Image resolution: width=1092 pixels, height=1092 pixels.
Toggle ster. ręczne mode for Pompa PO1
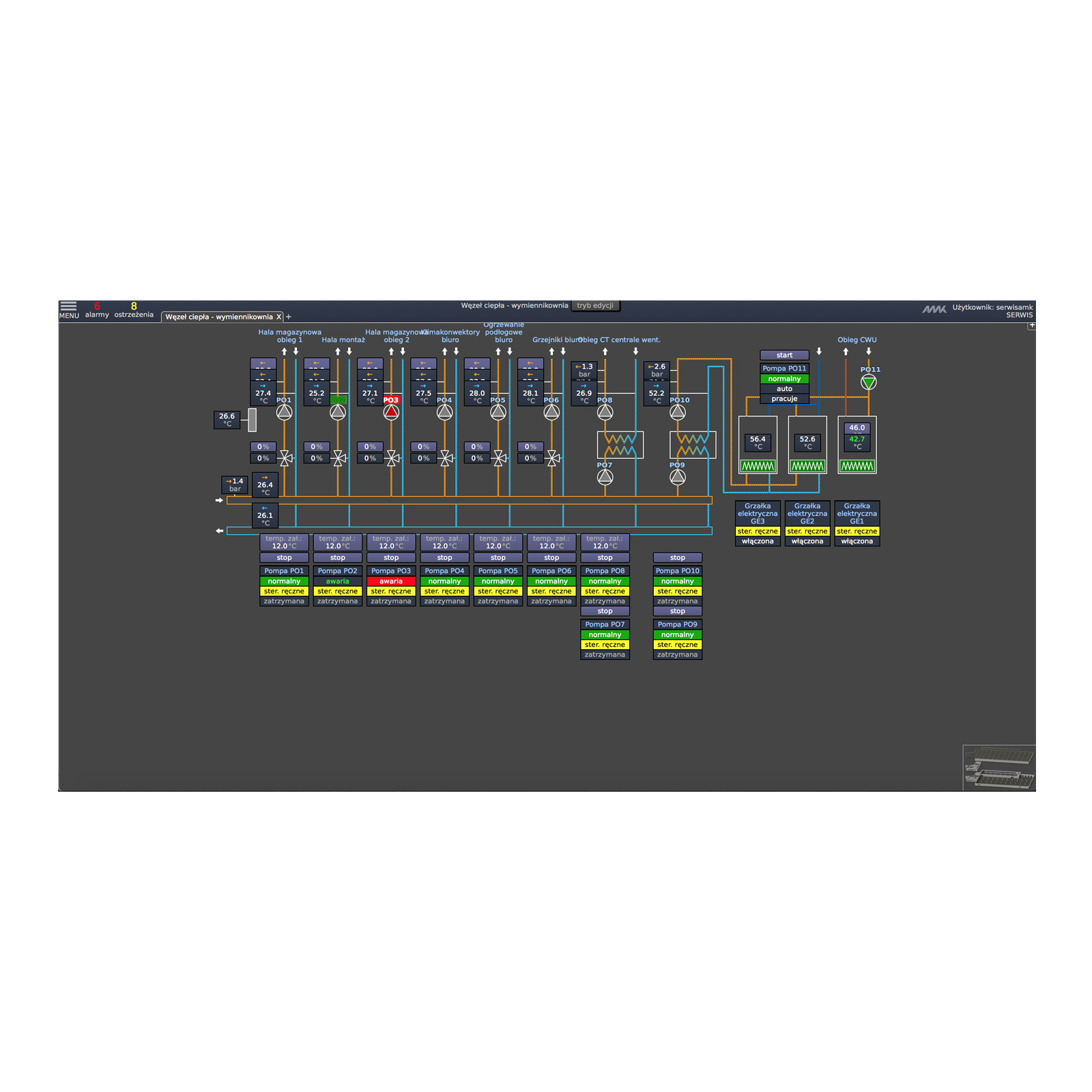284,591
